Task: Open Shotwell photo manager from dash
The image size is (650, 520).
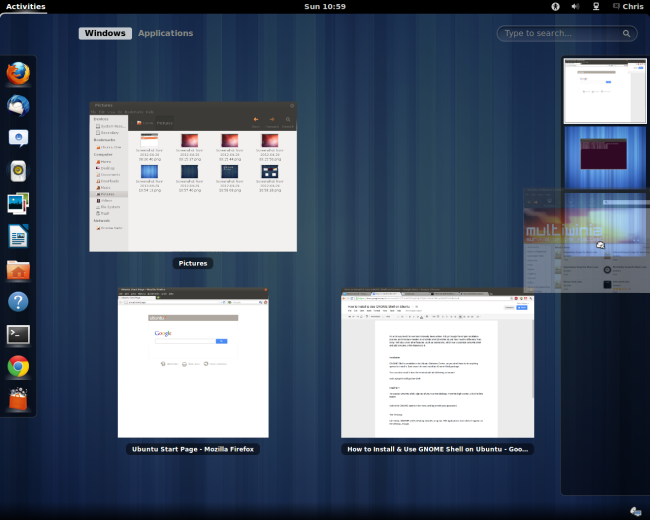Action: tap(18, 204)
